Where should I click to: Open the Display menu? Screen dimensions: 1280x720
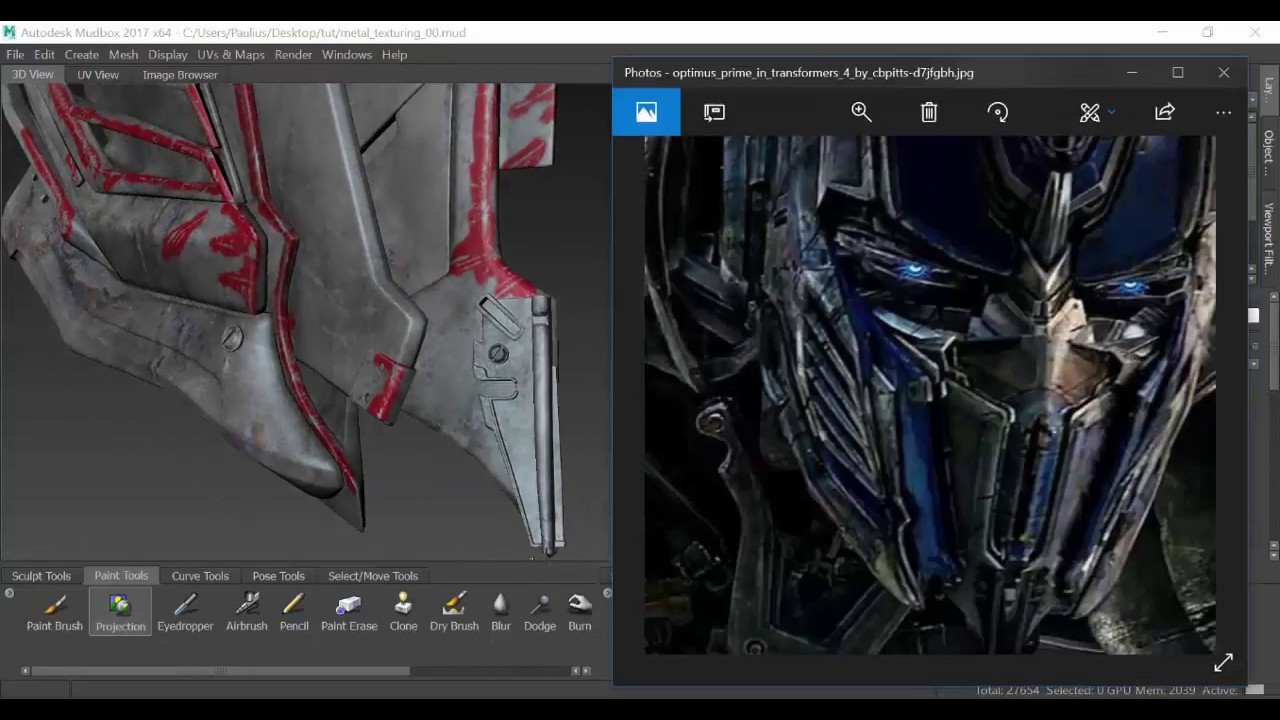click(168, 54)
